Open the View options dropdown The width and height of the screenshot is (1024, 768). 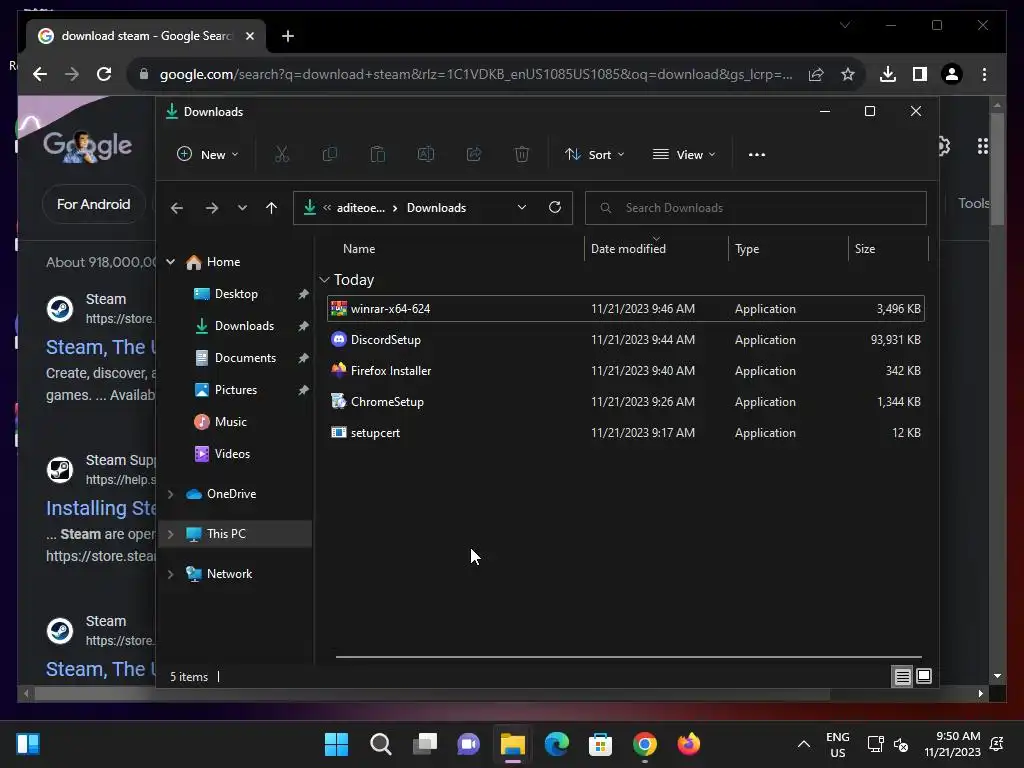[684, 155]
